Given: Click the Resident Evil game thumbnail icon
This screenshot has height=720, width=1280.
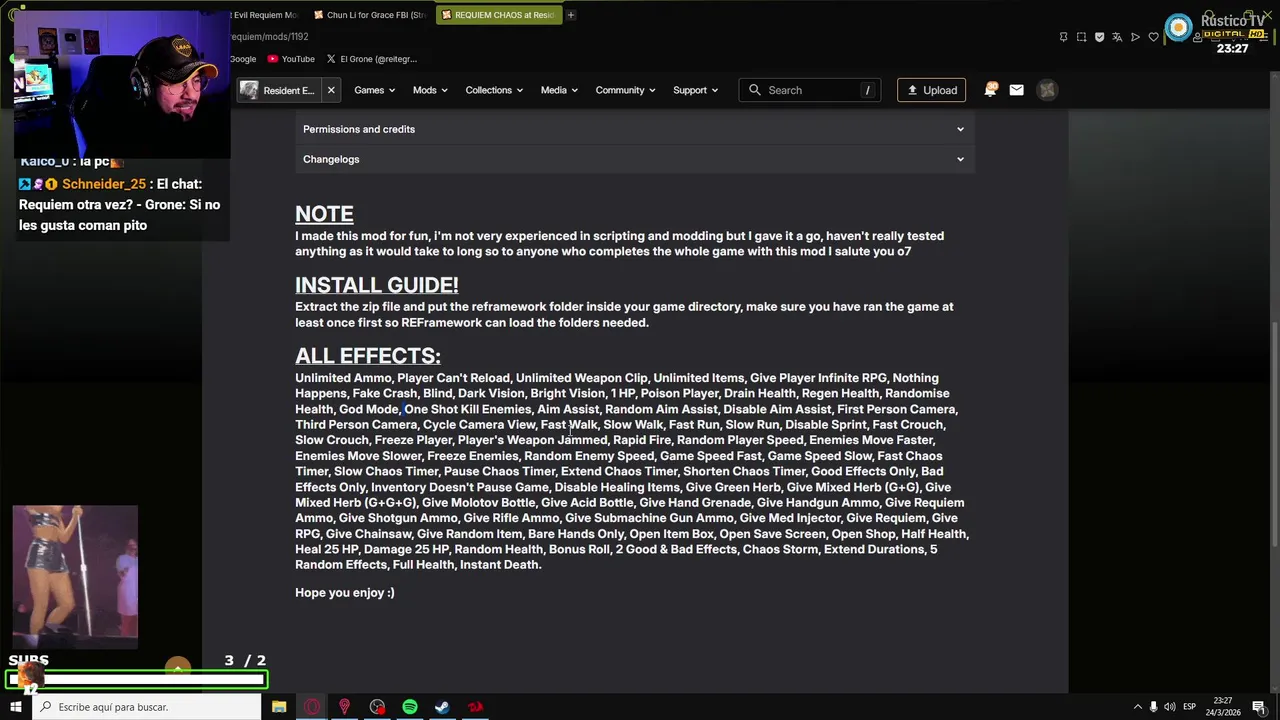Looking at the screenshot, I should 249,90.
